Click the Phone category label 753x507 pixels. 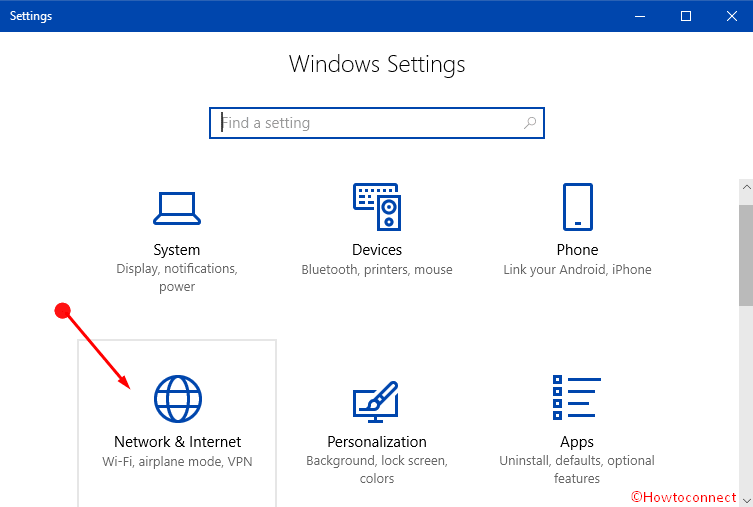coord(577,250)
